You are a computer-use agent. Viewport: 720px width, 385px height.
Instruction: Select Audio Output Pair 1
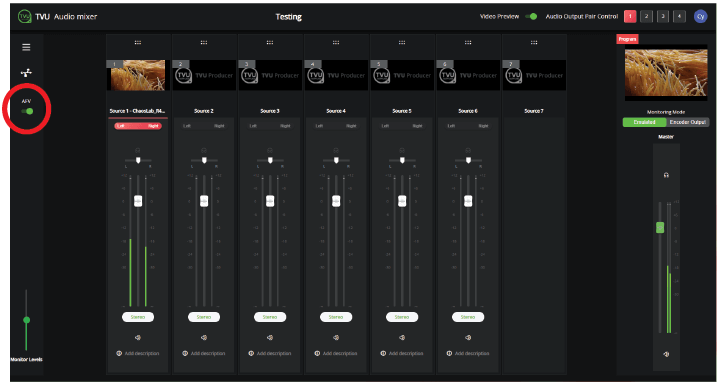click(630, 17)
